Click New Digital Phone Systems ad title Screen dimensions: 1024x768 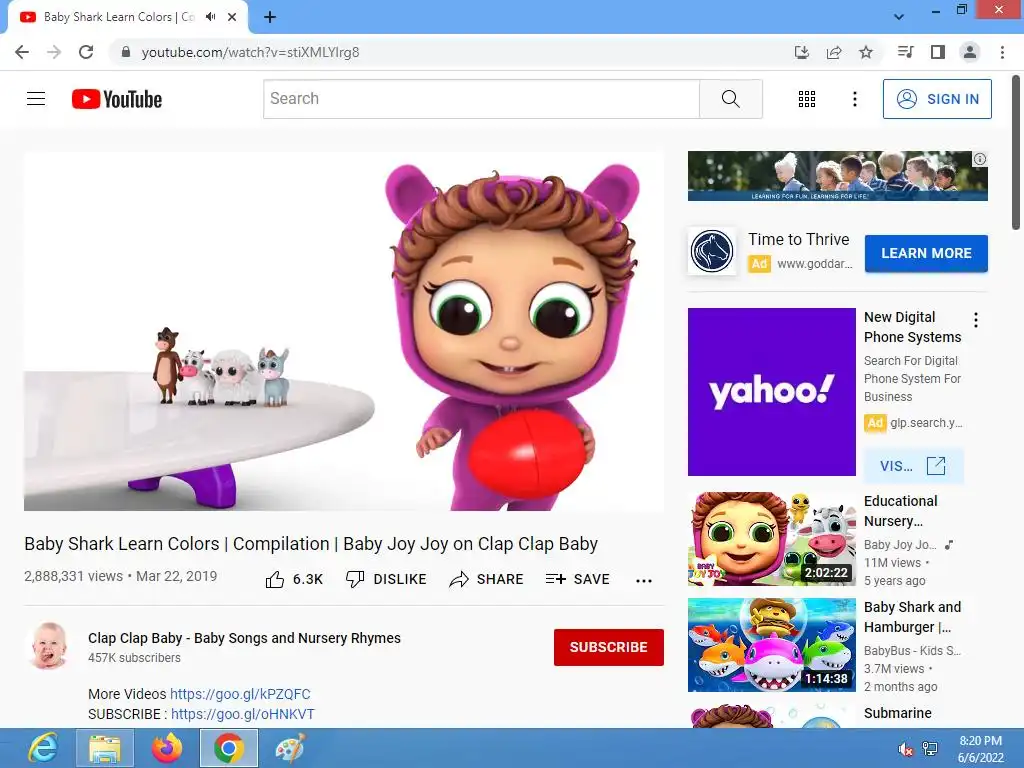912,327
